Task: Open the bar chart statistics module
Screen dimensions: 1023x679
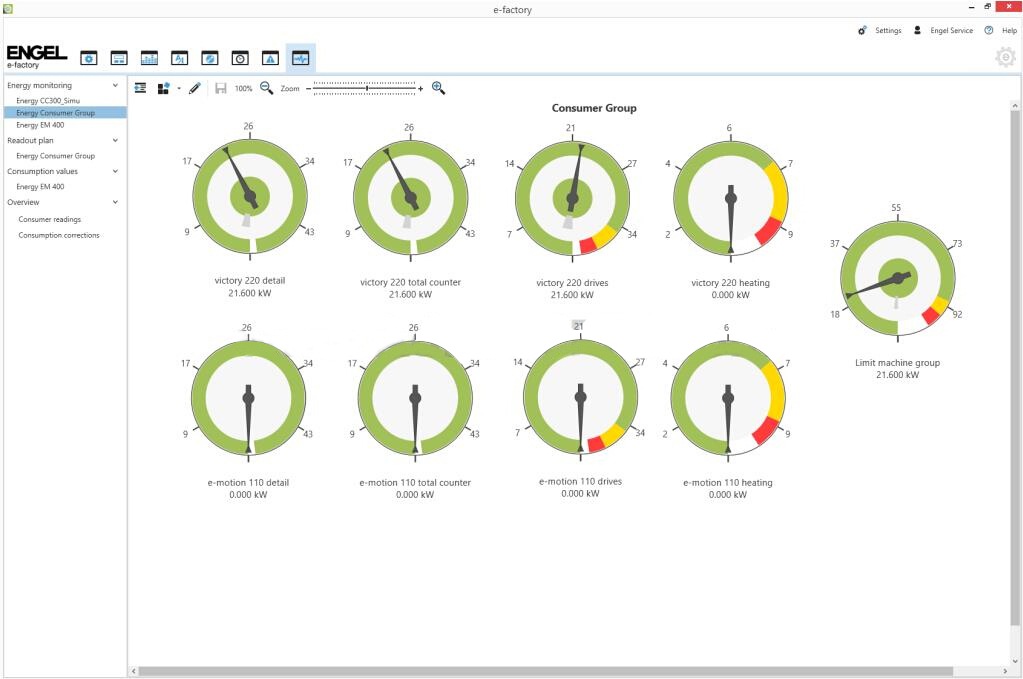Action: coord(149,58)
